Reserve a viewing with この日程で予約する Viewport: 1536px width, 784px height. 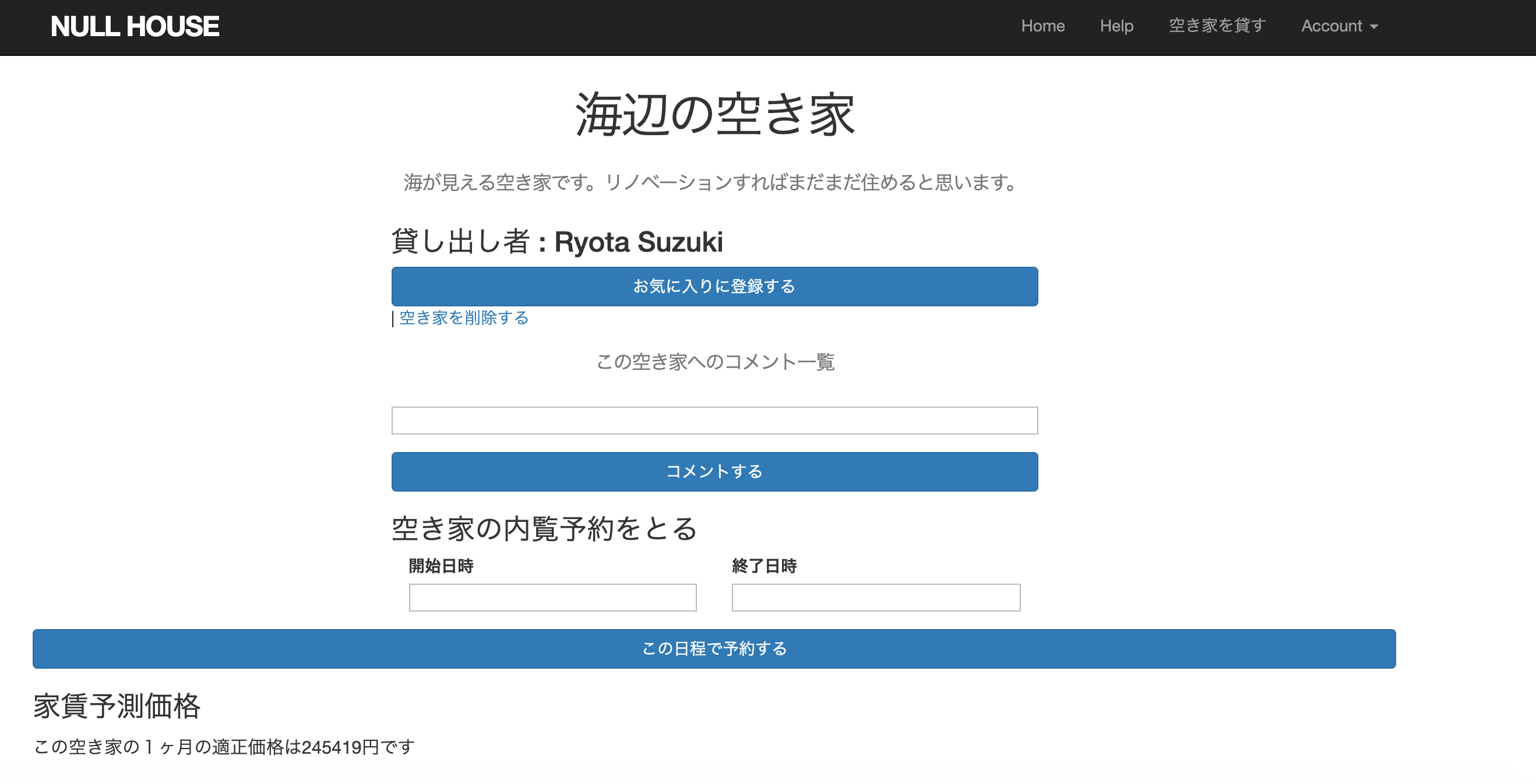tap(714, 649)
